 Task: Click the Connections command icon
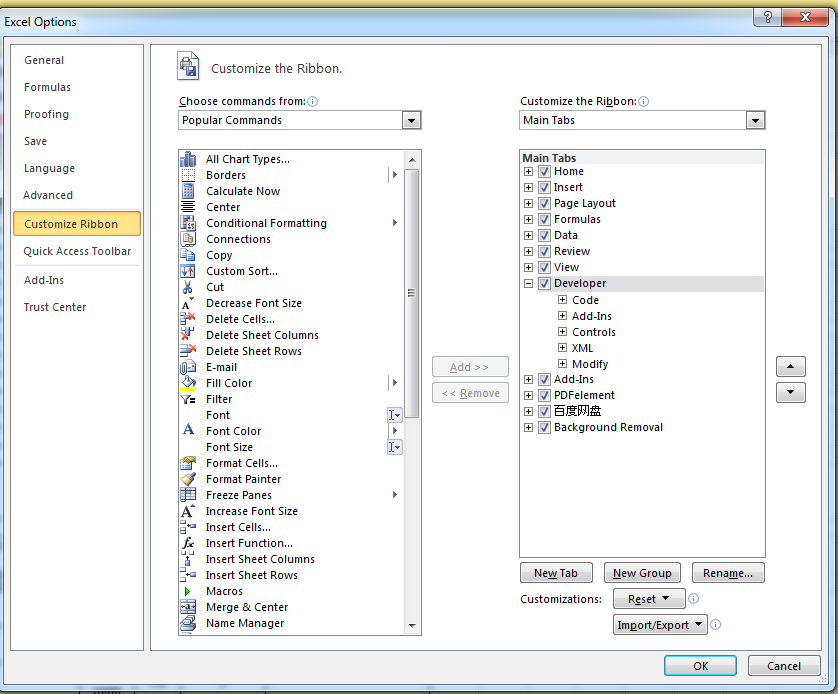188,239
